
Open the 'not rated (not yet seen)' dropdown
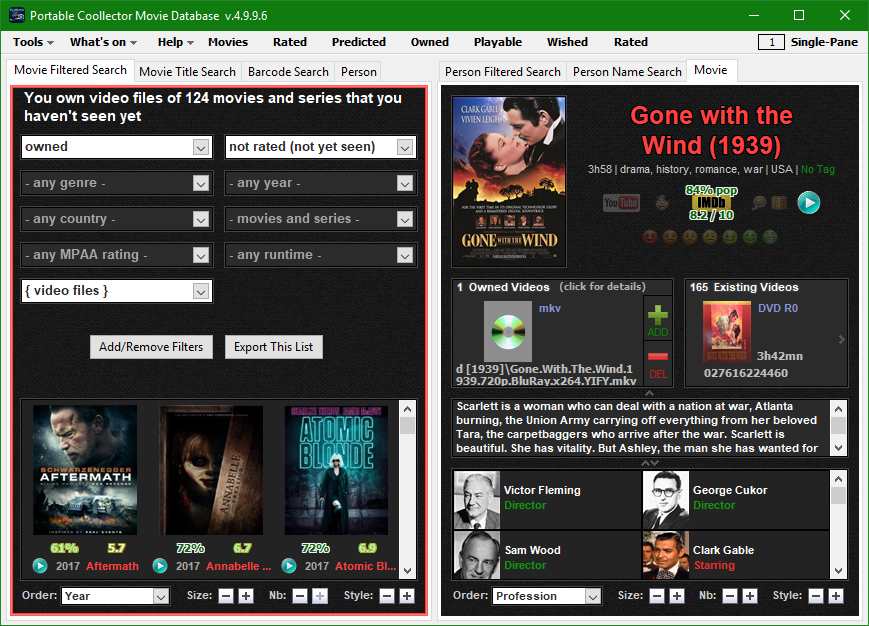click(320, 147)
